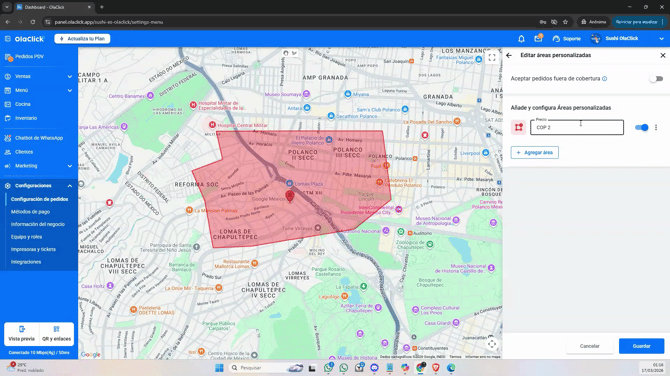
Task: Click the Soporte headset button
Action: click(x=567, y=39)
